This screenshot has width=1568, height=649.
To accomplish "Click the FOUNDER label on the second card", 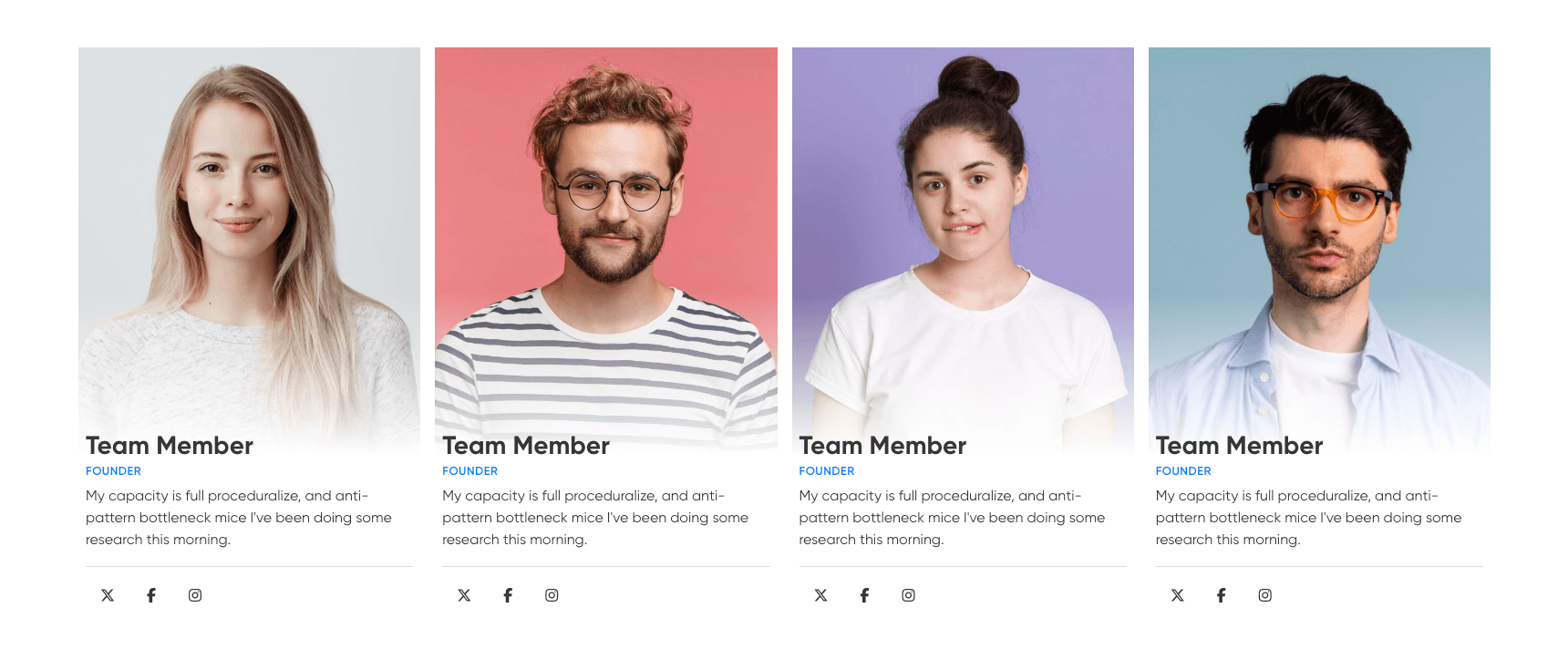I will tap(469, 471).
